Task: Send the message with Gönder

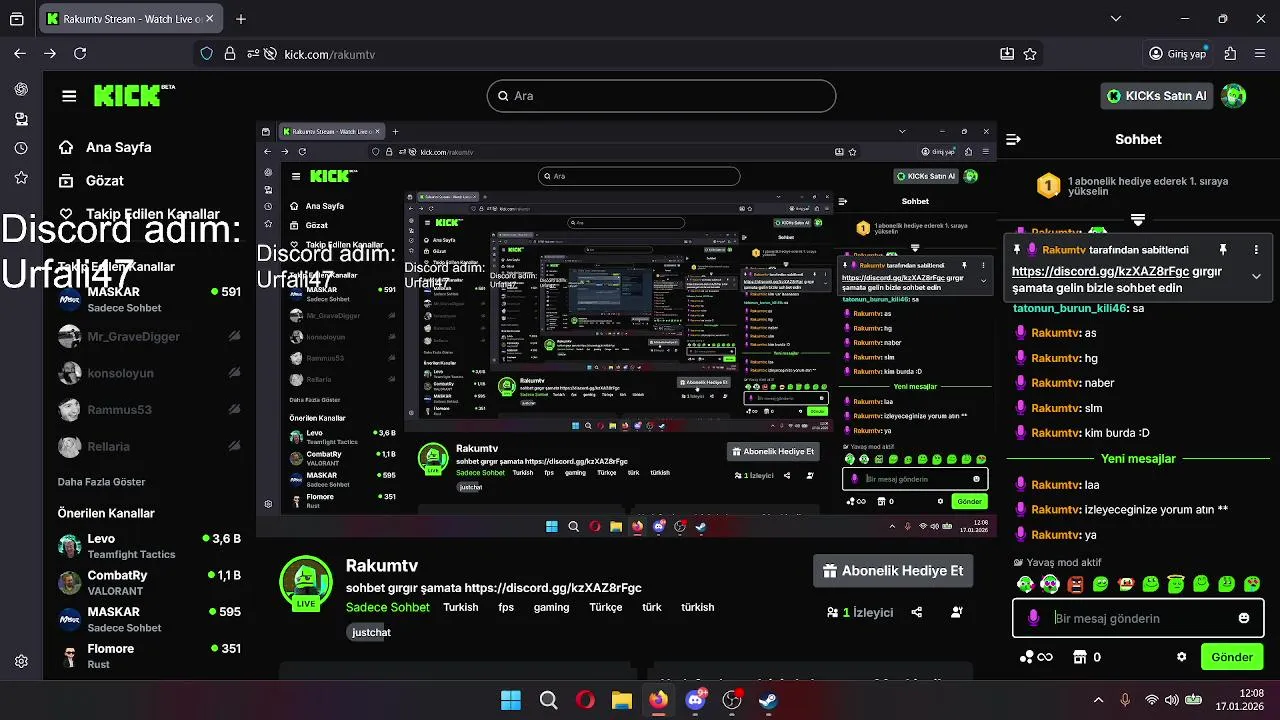Action: [x=1232, y=657]
